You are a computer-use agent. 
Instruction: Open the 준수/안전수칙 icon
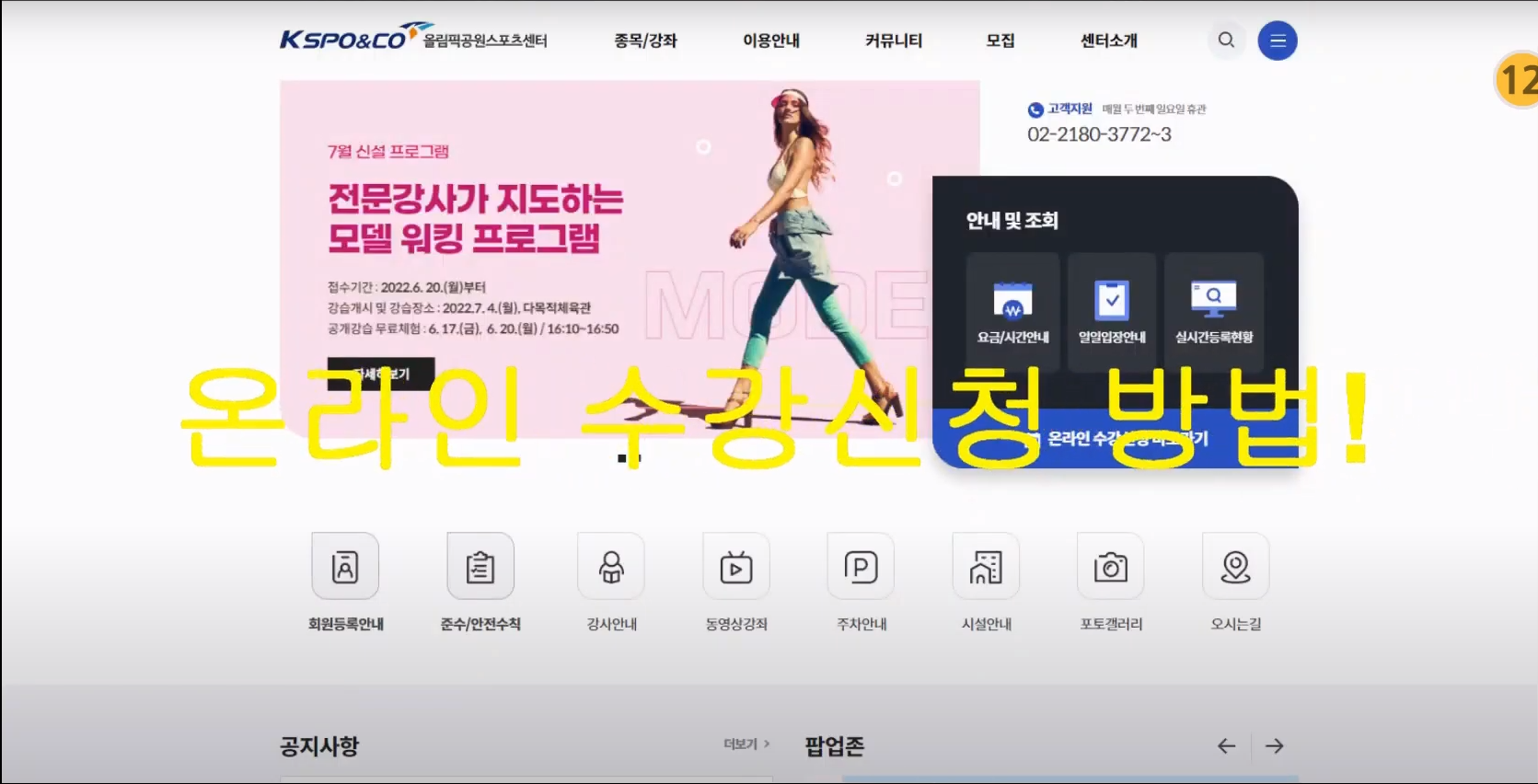[x=480, y=566]
